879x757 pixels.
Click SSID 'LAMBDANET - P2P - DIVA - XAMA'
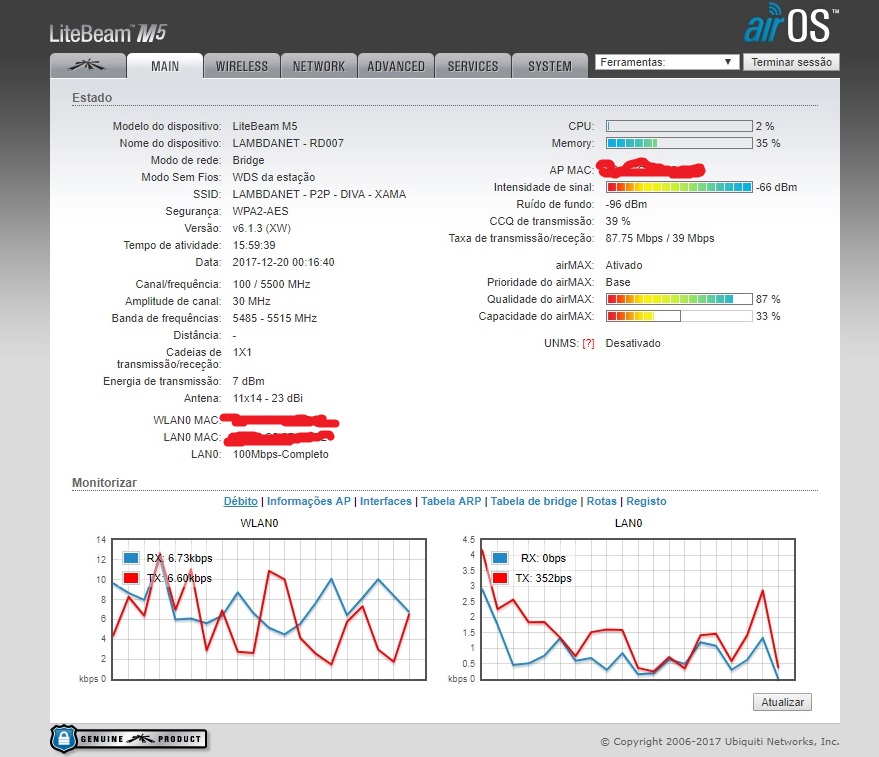[319, 194]
